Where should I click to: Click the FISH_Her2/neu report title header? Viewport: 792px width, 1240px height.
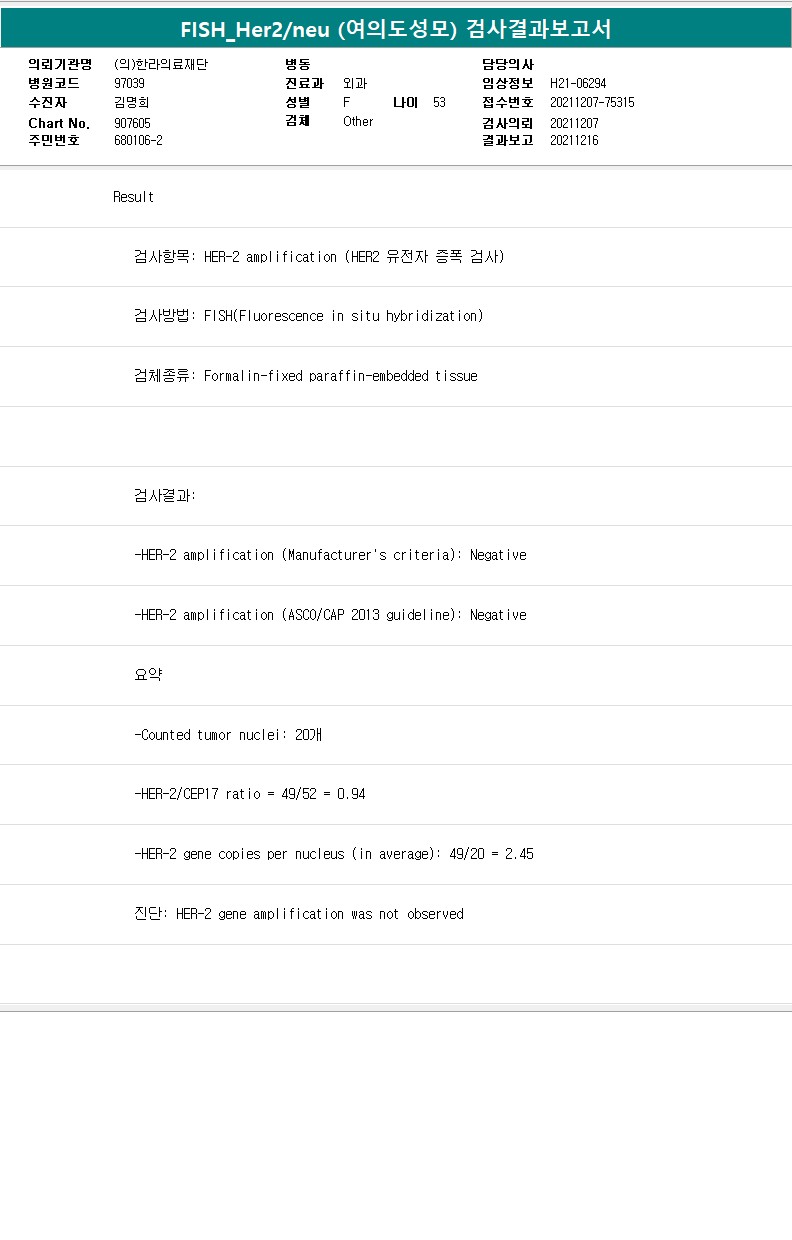point(395,29)
